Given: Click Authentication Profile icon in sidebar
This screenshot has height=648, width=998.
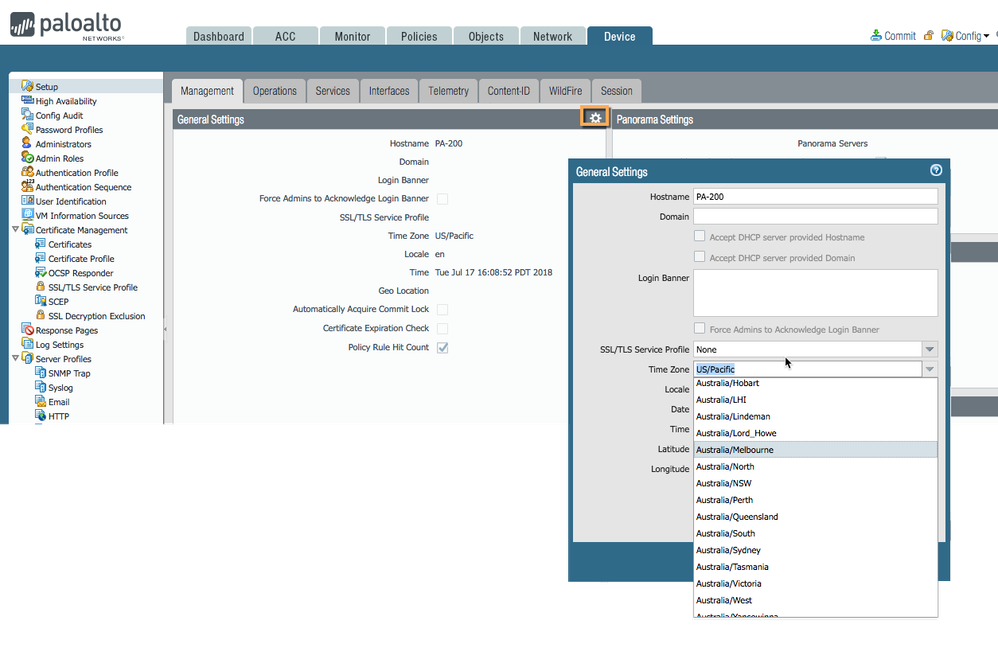Looking at the screenshot, I should click(x=27, y=172).
